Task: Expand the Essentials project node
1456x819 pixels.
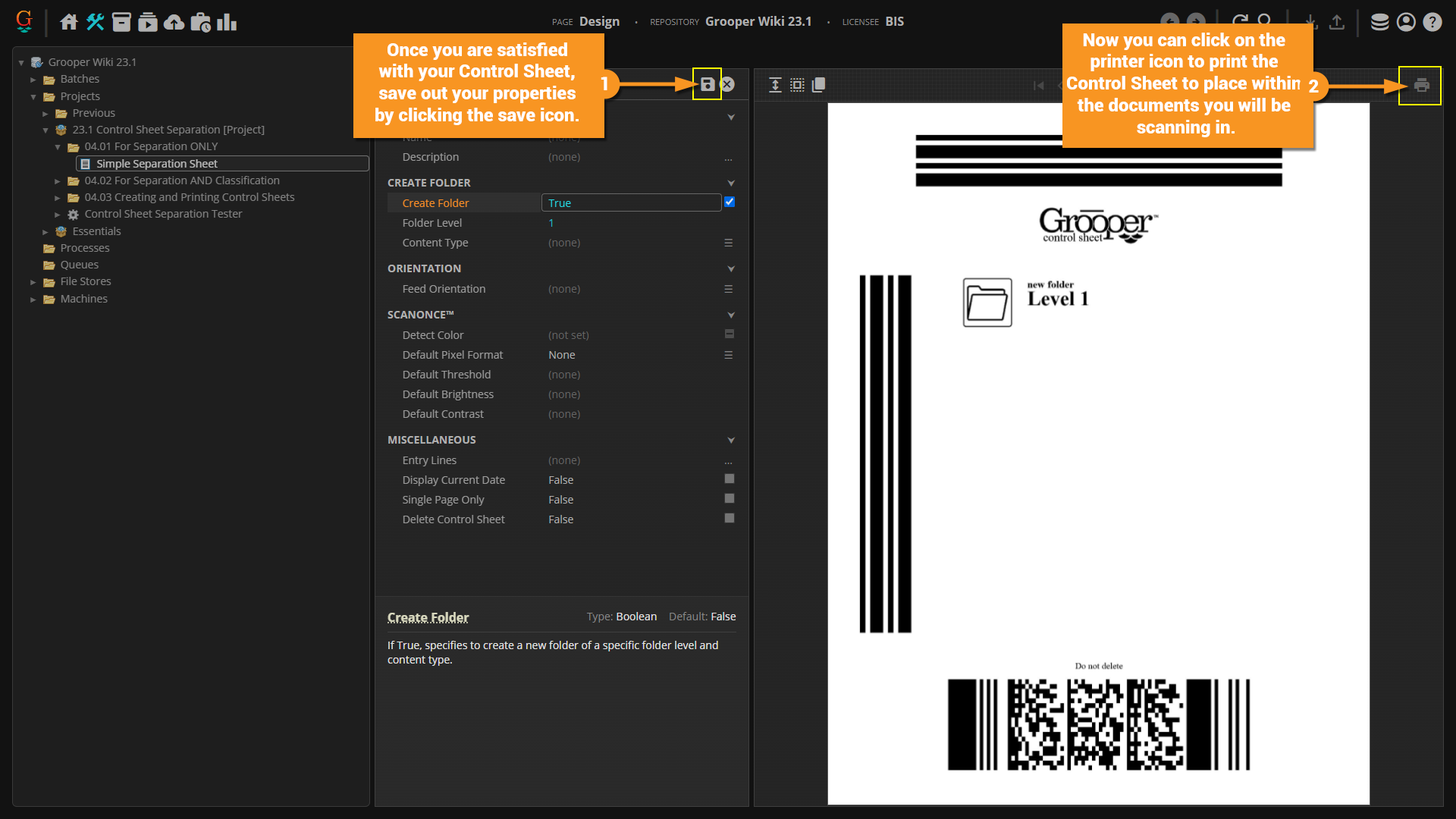Action: point(45,231)
